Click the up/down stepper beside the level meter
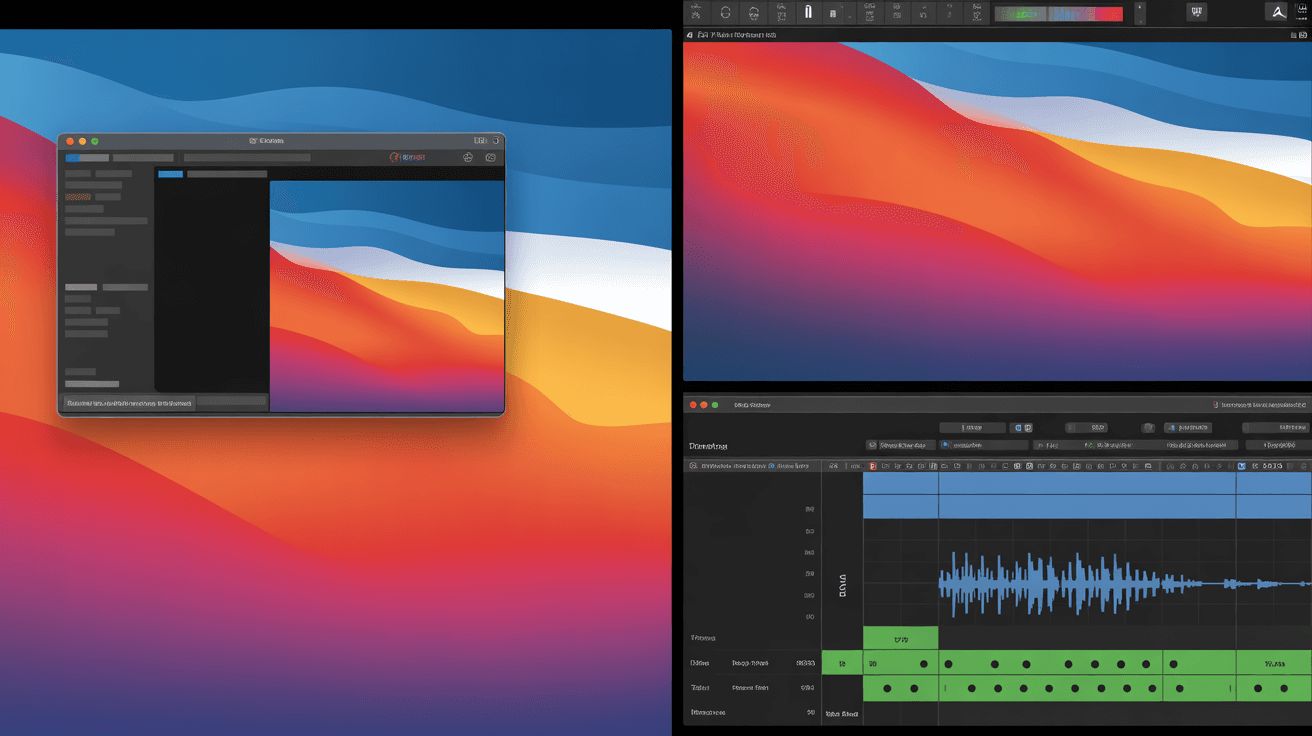This screenshot has height=736, width=1312. point(1139,13)
